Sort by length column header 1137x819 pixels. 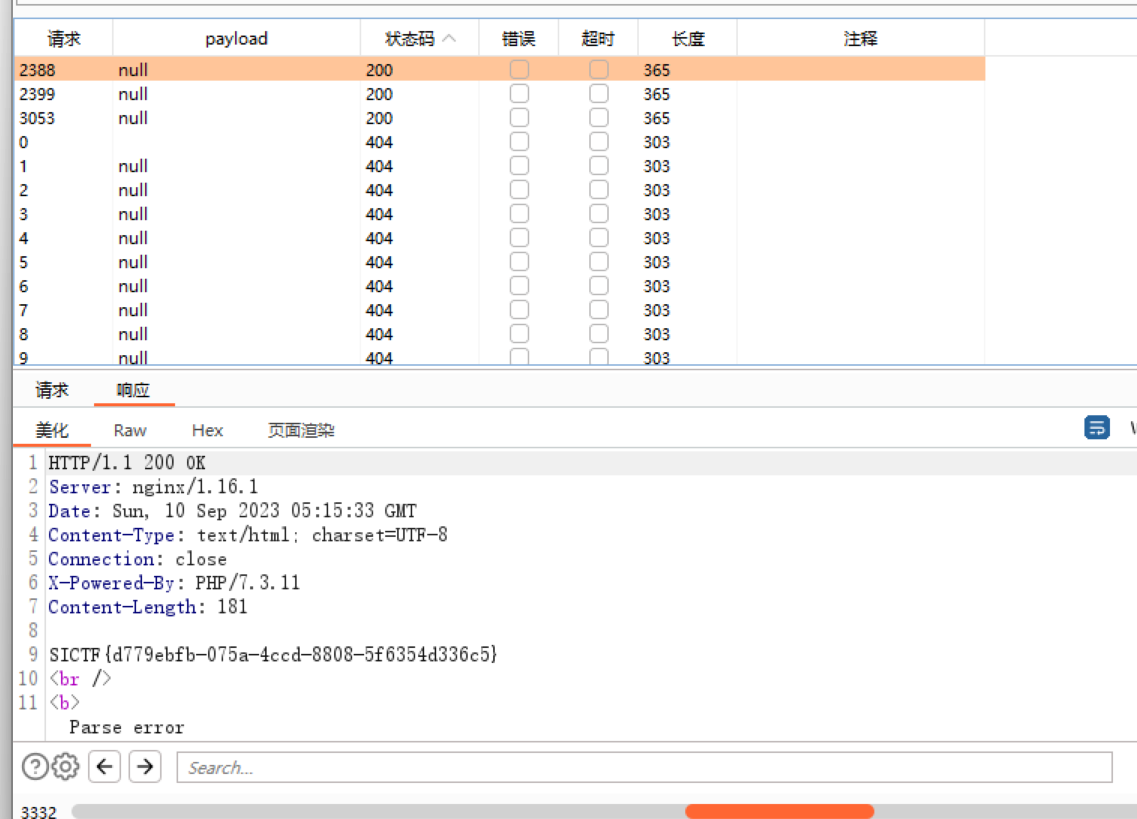(x=687, y=39)
